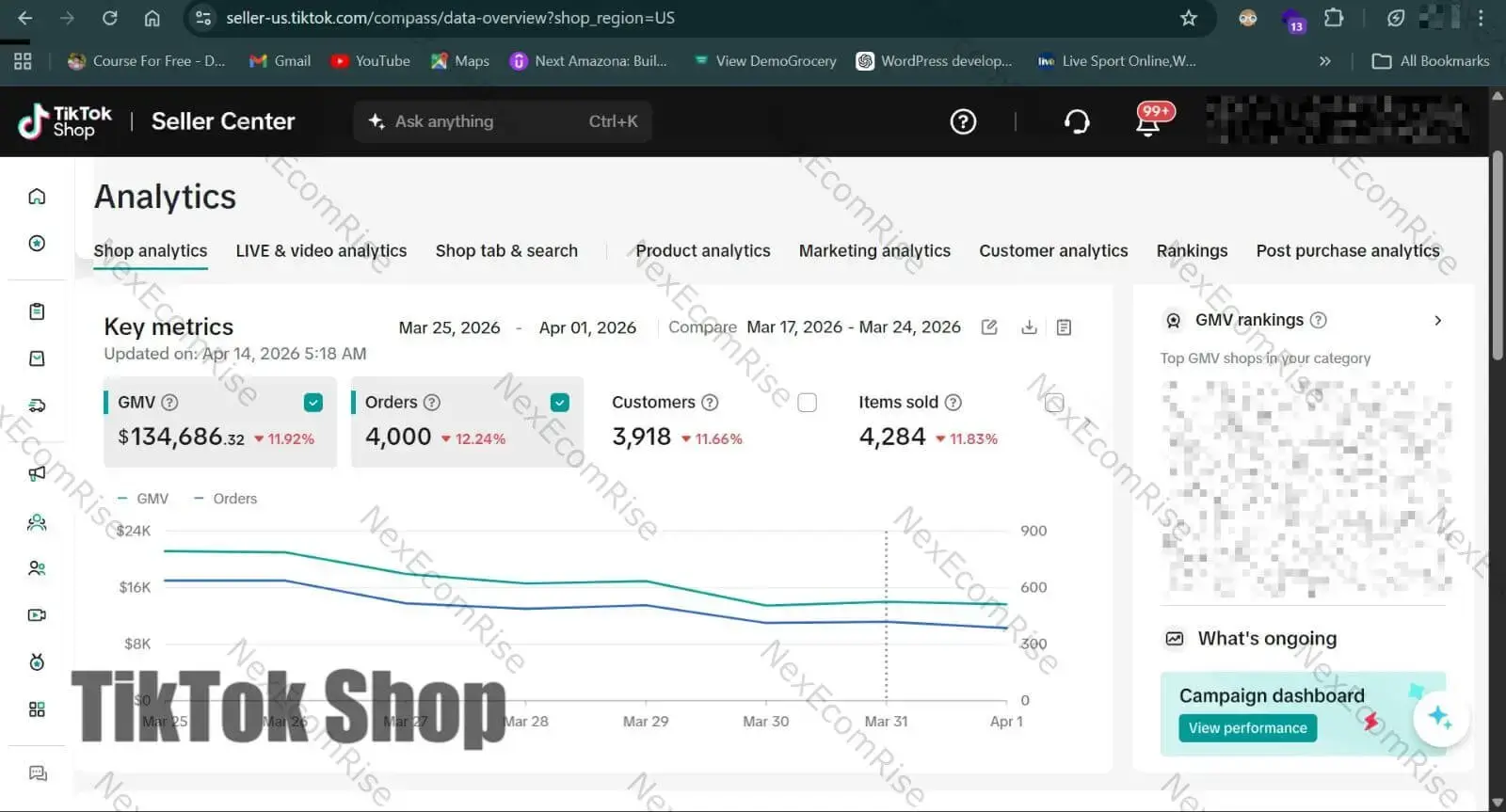Click the star badge sidebar icon
This screenshot has width=1506, height=812.
(x=37, y=243)
